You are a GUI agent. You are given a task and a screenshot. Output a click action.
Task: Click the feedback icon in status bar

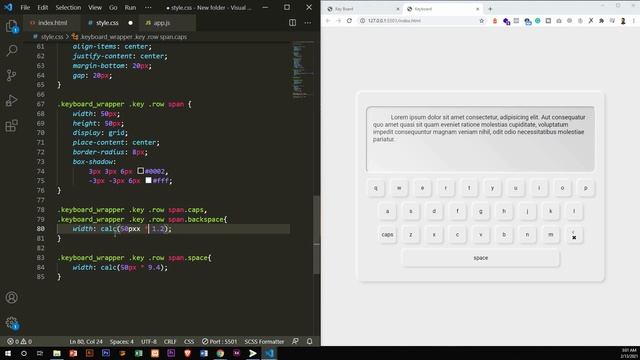pos(295,341)
